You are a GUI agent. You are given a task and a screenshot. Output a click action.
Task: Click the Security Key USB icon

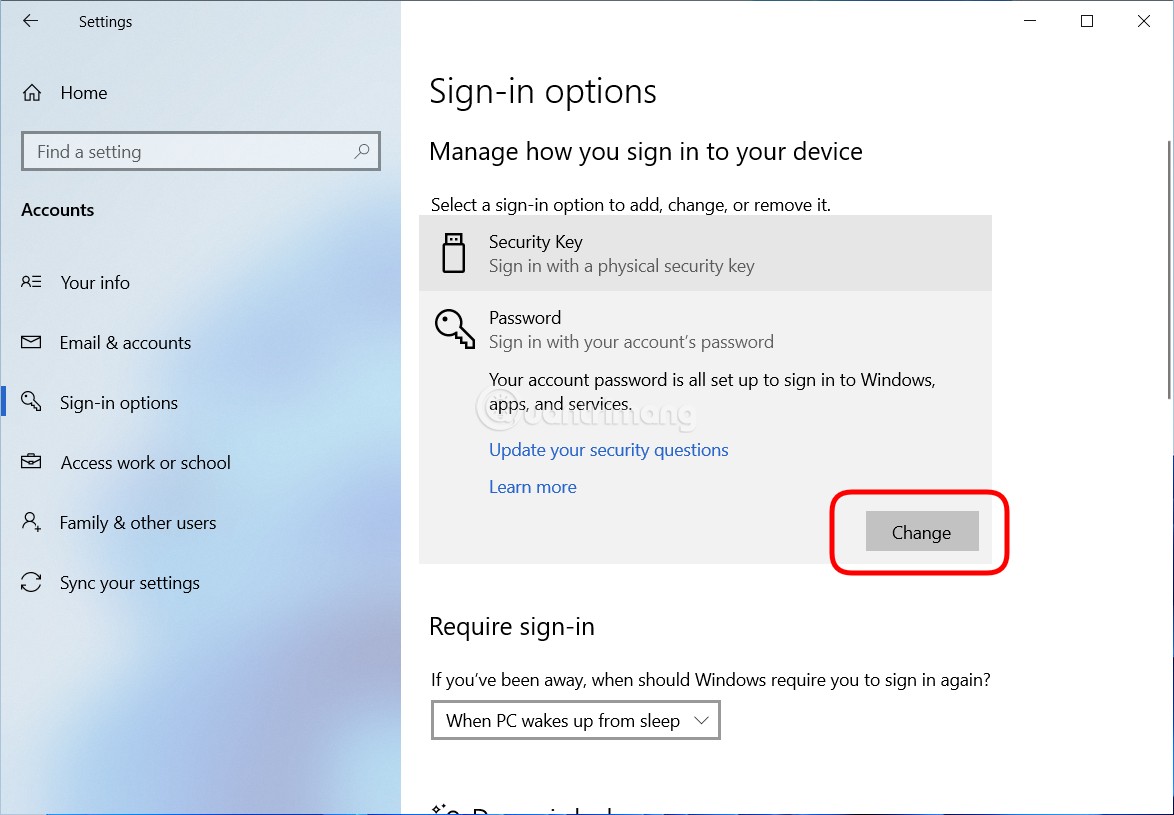point(455,253)
